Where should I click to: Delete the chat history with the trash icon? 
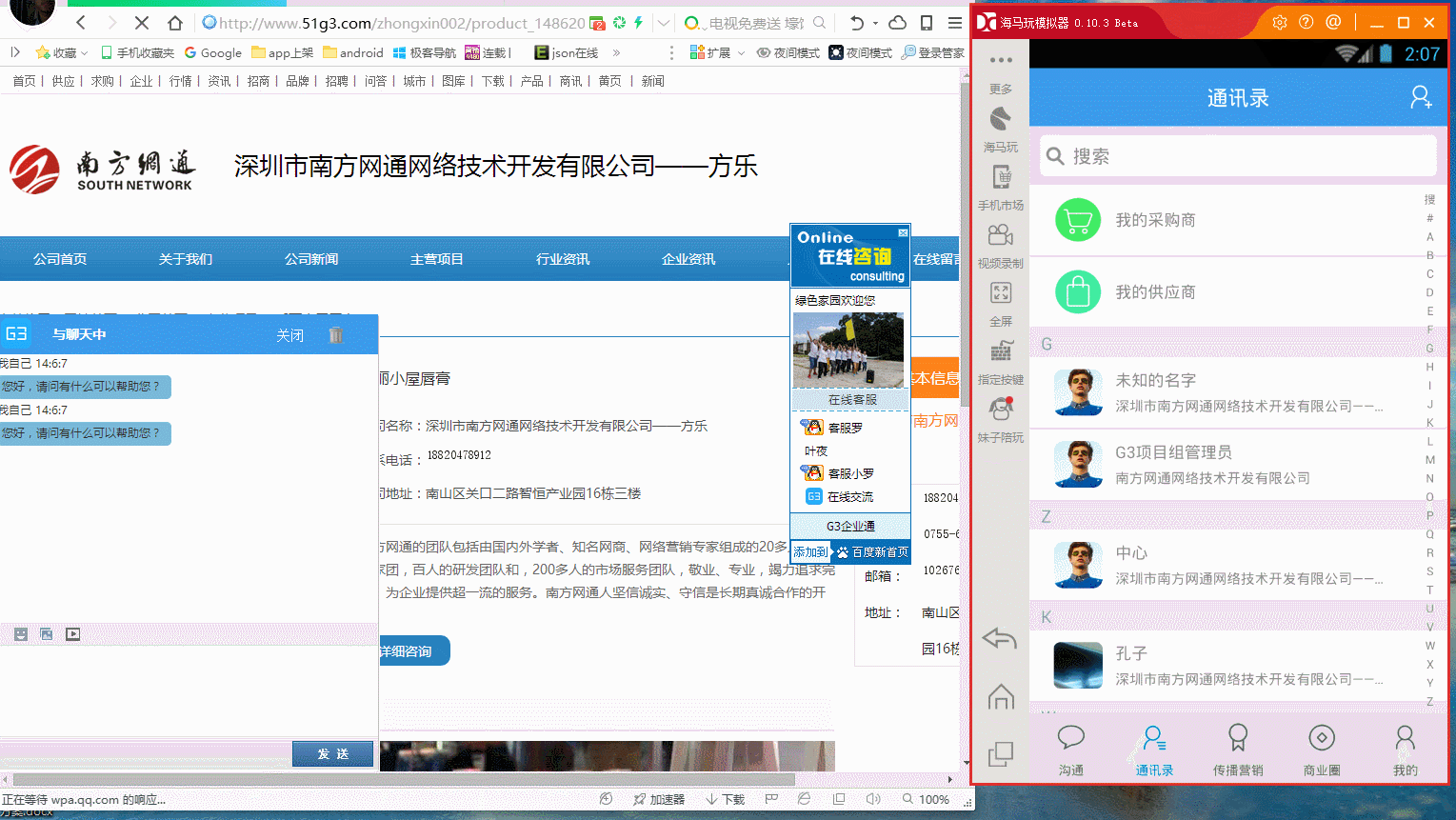[335, 335]
